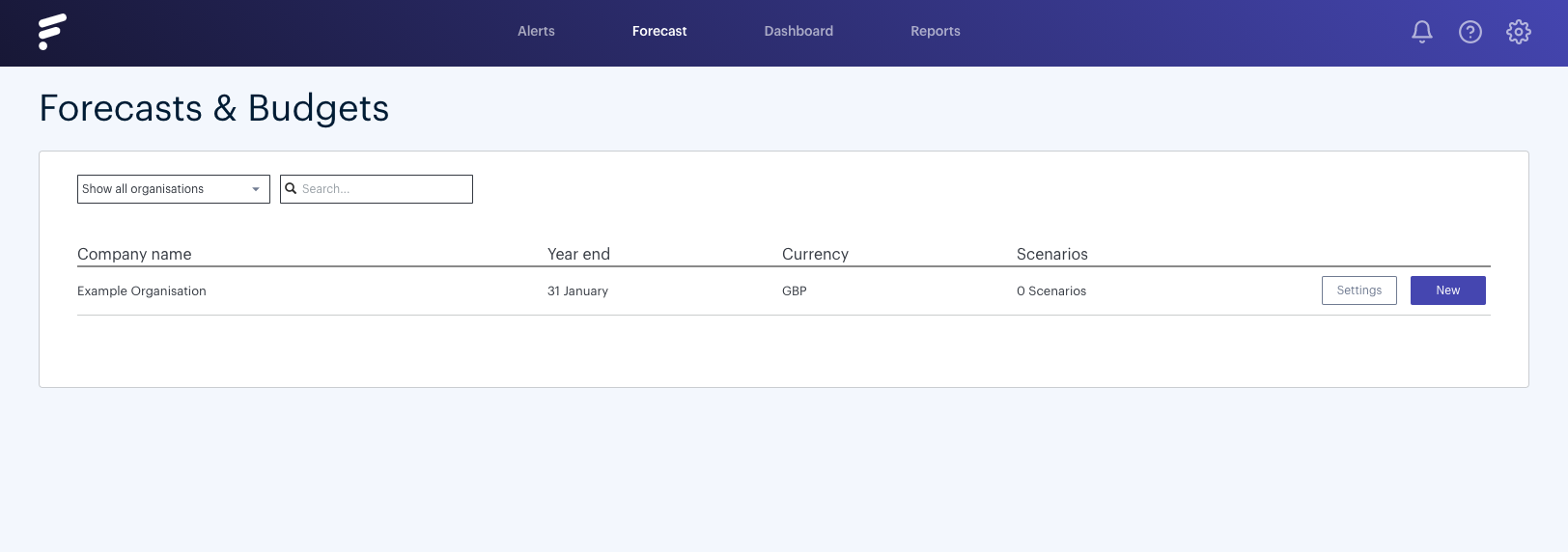
Task: Sort by Company name column header
Action: tap(134, 254)
